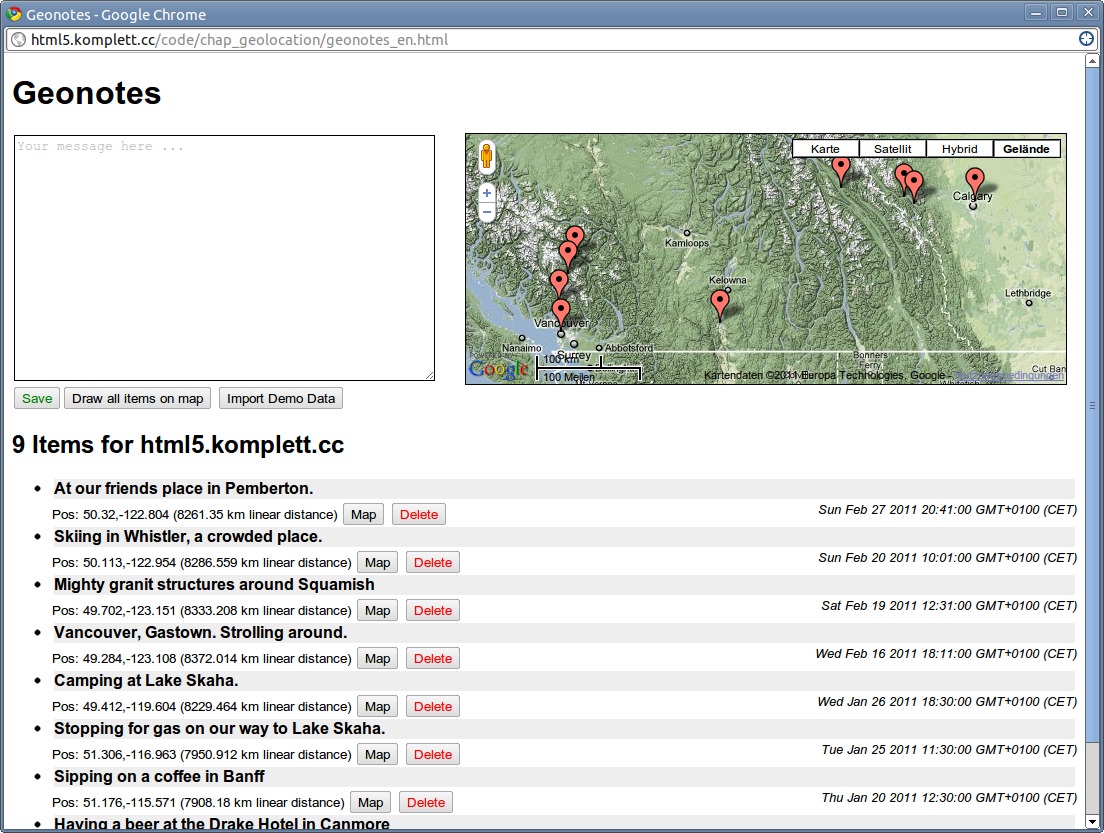Click the green Save button
1104x833 pixels.
point(37,398)
